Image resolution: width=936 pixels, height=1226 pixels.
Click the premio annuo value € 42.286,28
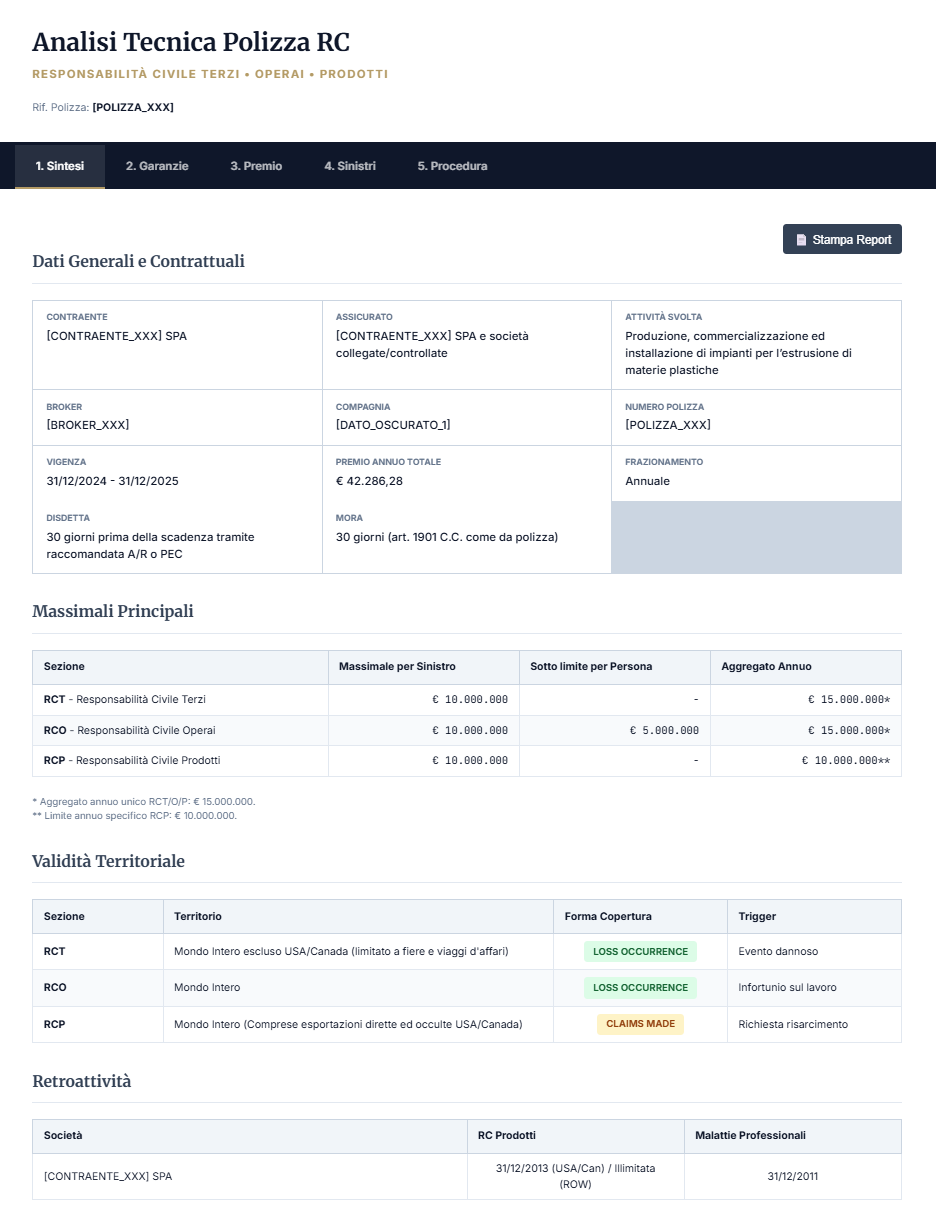point(369,481)
